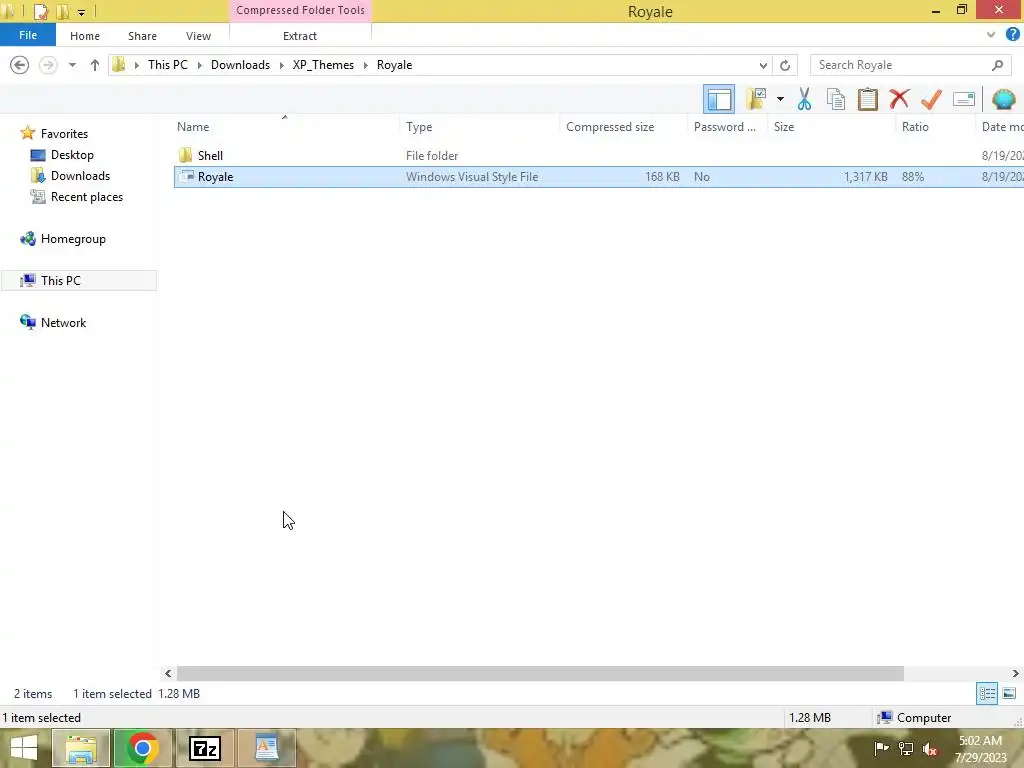Screen dimensions: 1024x768
Task: Expand the ribbon using the chevron
Action: (991, 35)
